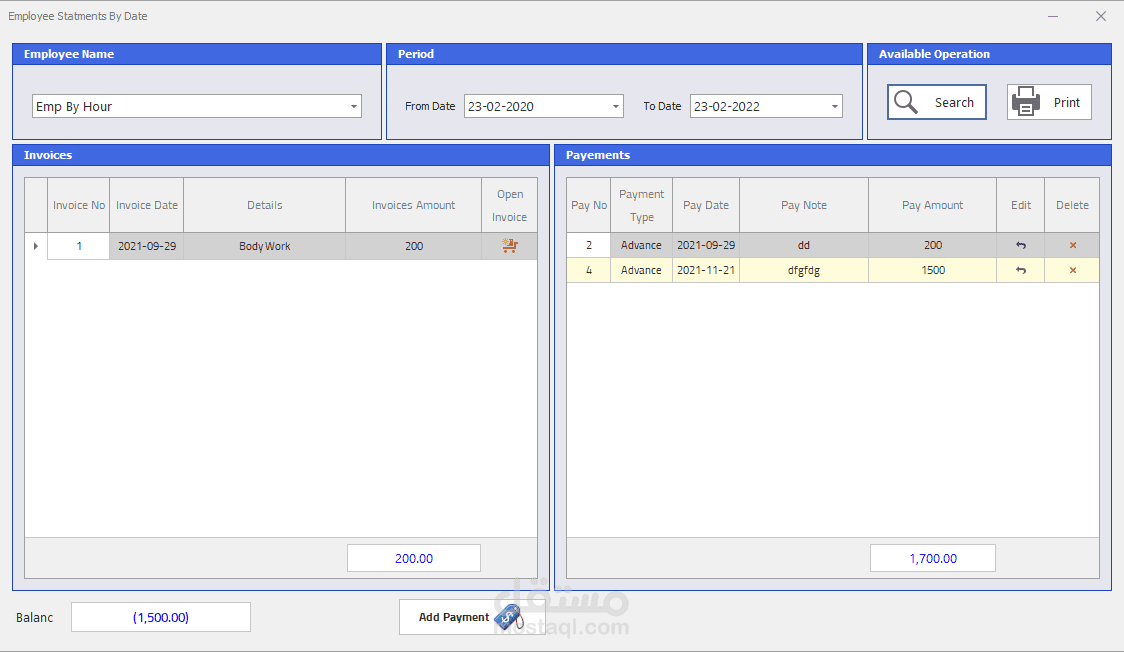Select pay date 2021-11-21 cell

(x=706, y=270)
